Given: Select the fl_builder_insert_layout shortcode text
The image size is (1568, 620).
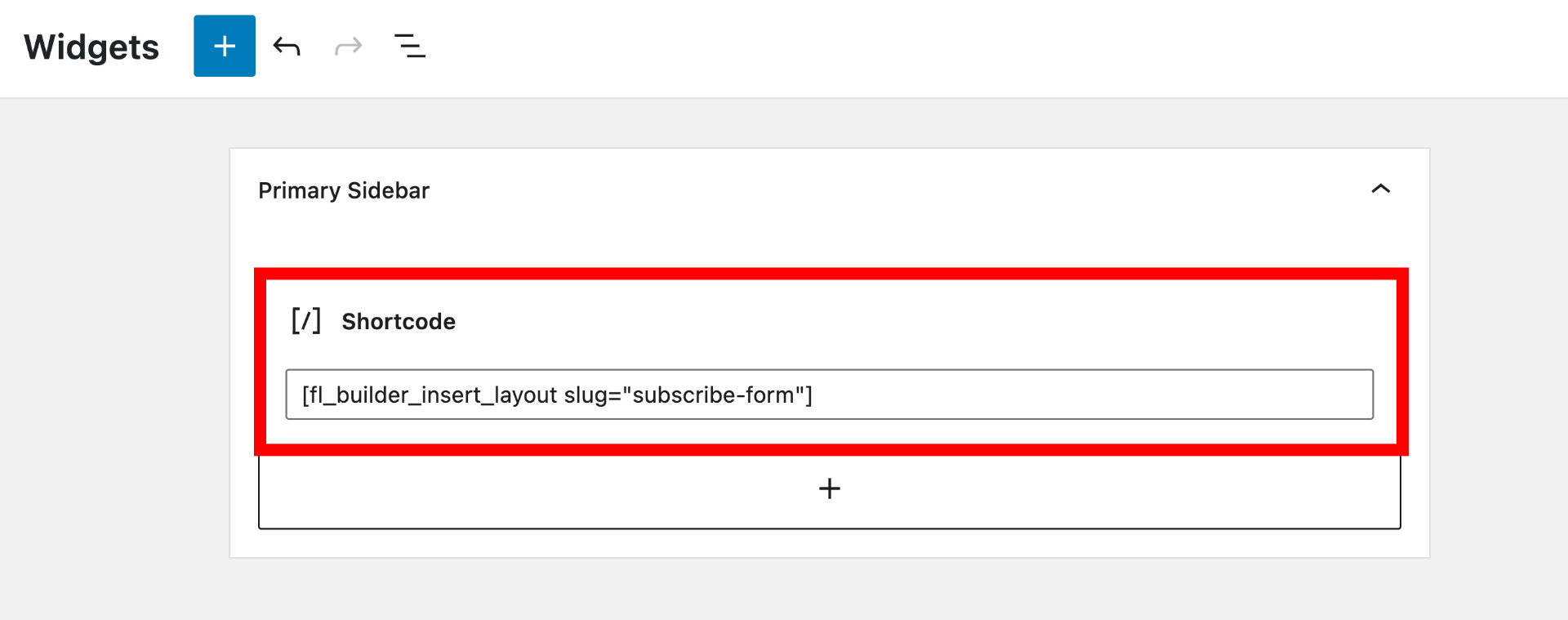Looking at the screenshot, I should (555, 395).
